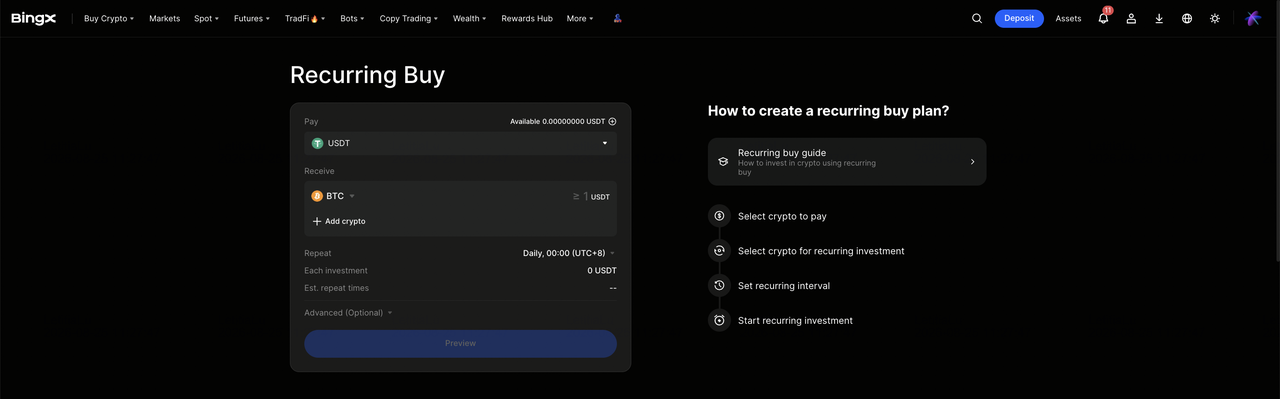Click the alarm icon for Start recurring investment
The height and width of the screenshot is (399, 1280).
coord(718,320)
